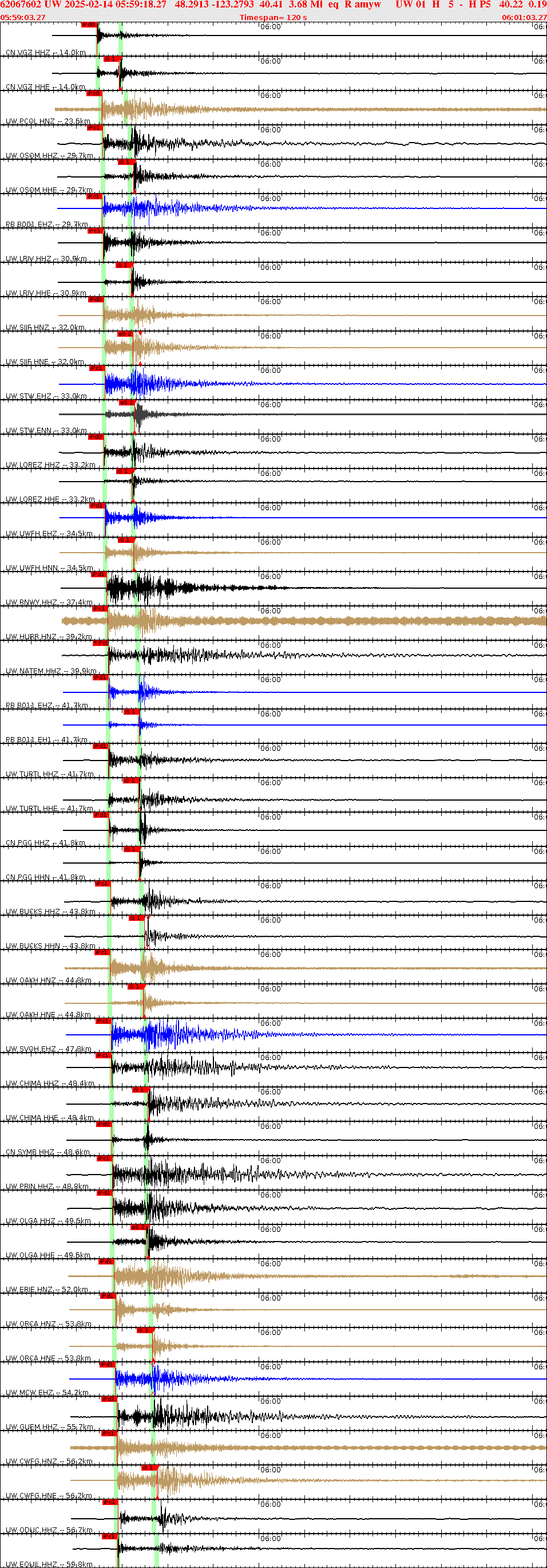Click the S pick flag on UW SIIF HNE trace
This screenshot has width=547, height=1568.
pyautogui.click(x=125, y=334)
